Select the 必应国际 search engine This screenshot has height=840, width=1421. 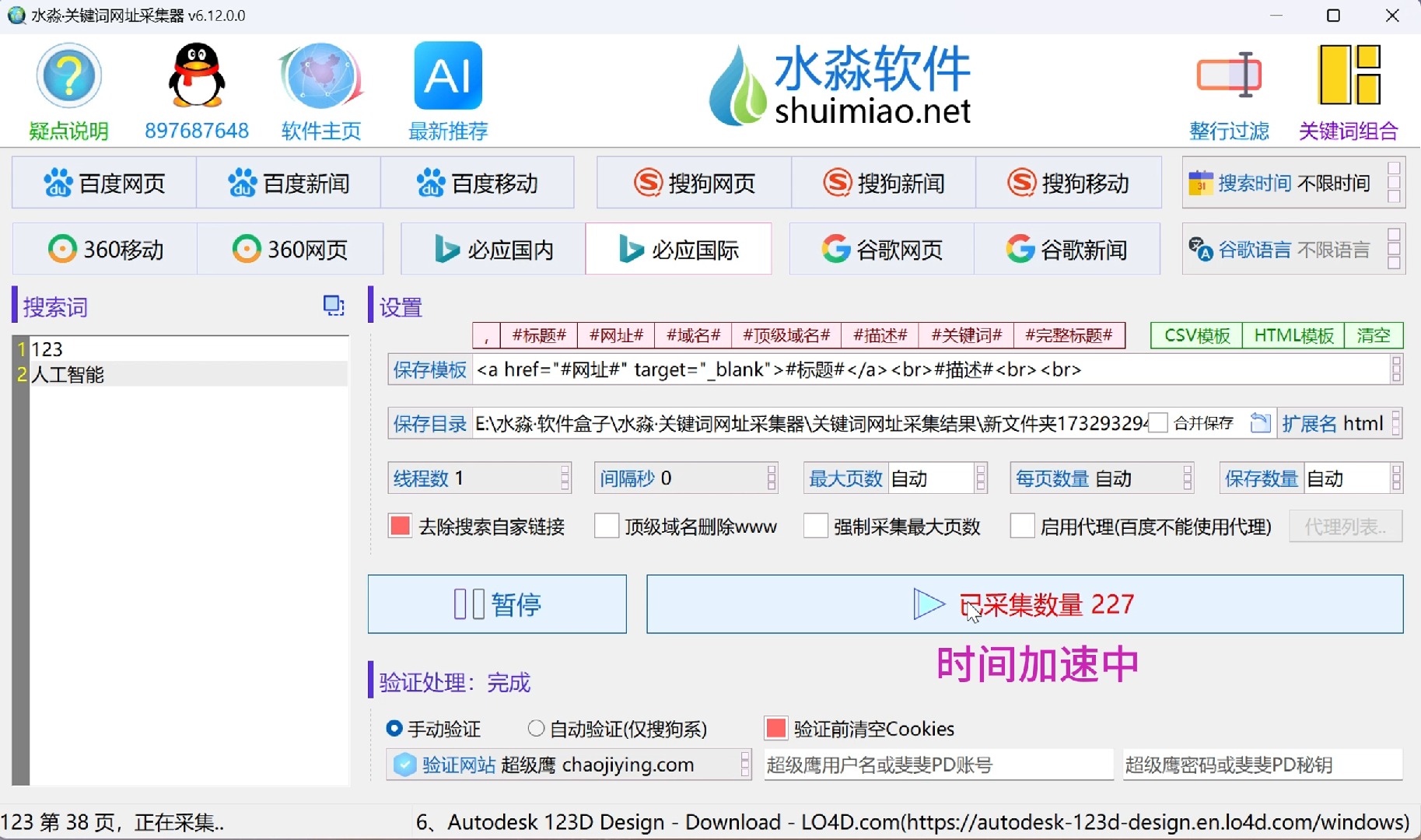click(678, 249)
